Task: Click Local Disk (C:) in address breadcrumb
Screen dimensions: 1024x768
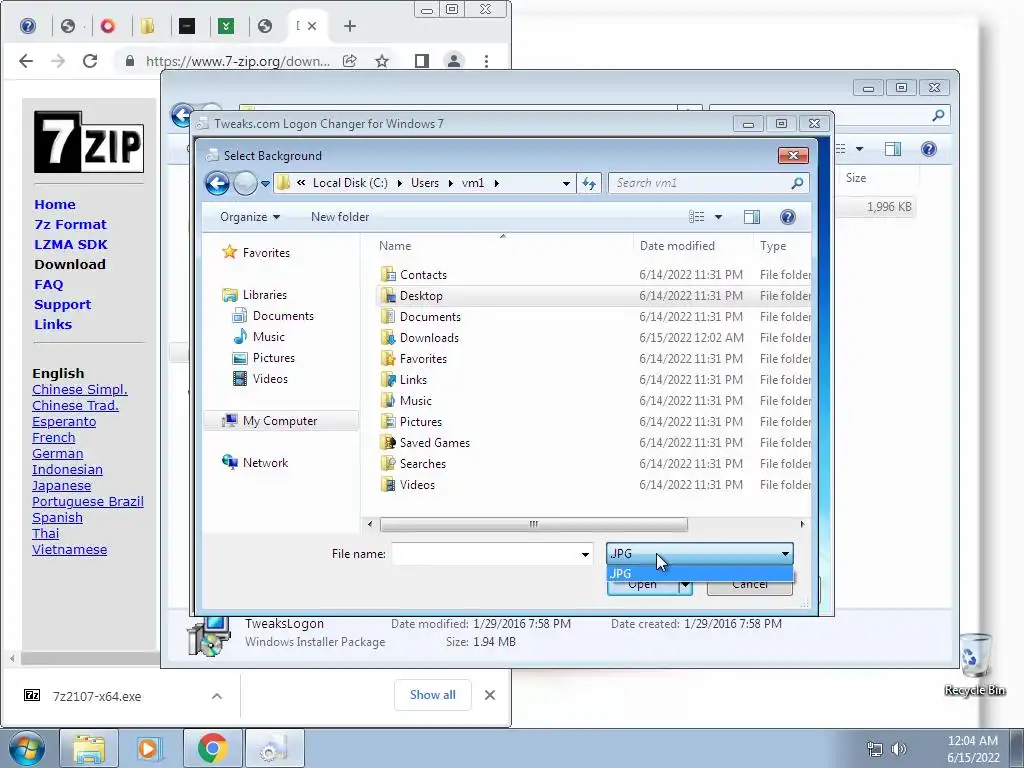Action: [x=350, y=183]
